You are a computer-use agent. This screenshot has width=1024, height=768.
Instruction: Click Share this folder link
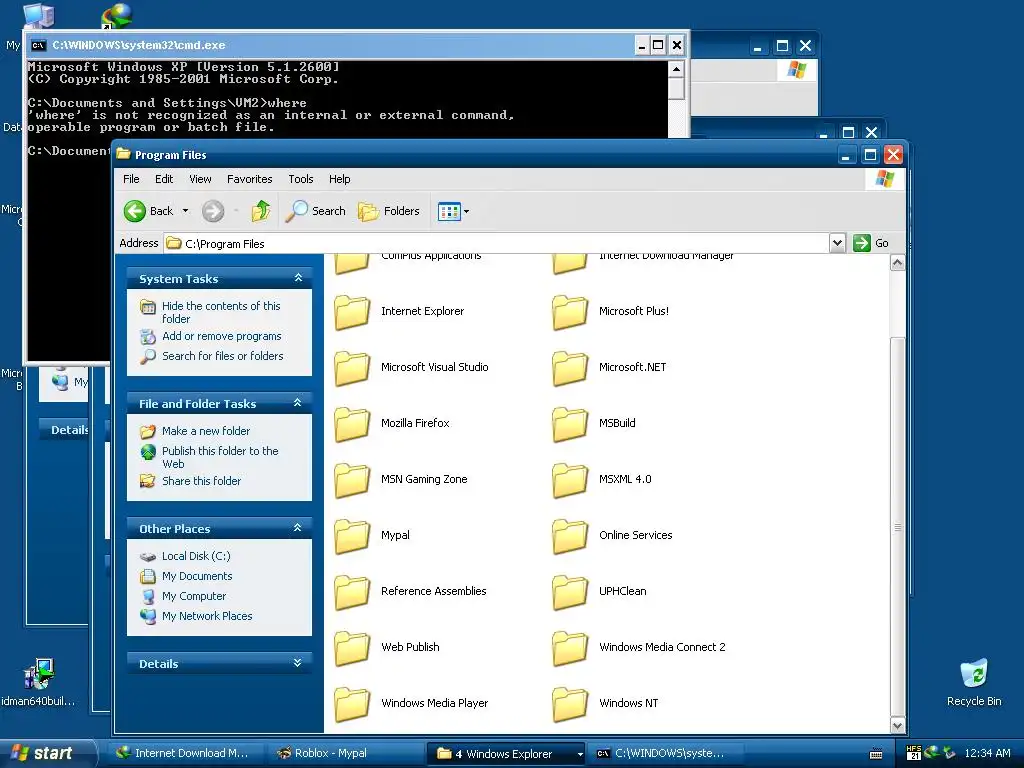pos(201,481)
